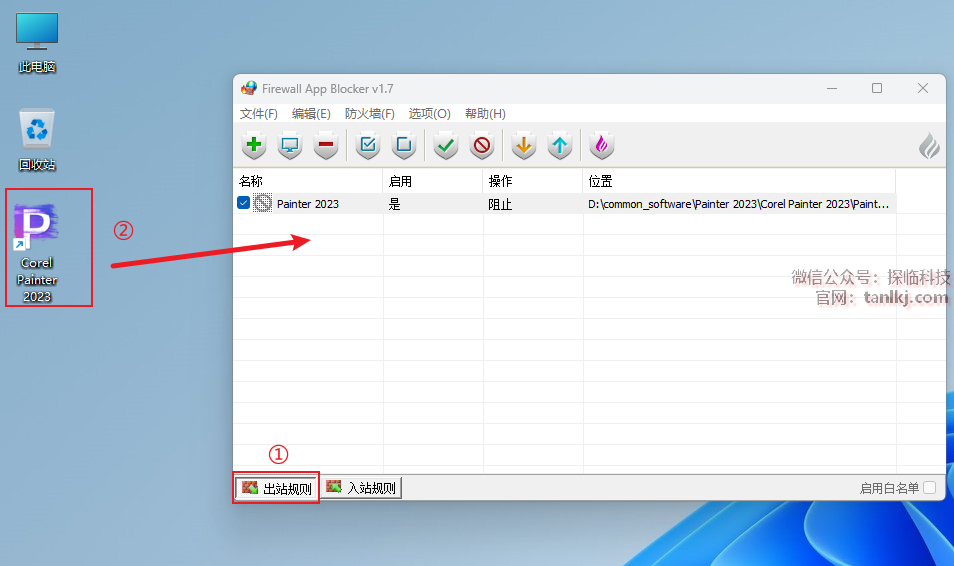954x566 pixels.
Task: Click the red prohibition block icon
Action: (x=482, y=146)
